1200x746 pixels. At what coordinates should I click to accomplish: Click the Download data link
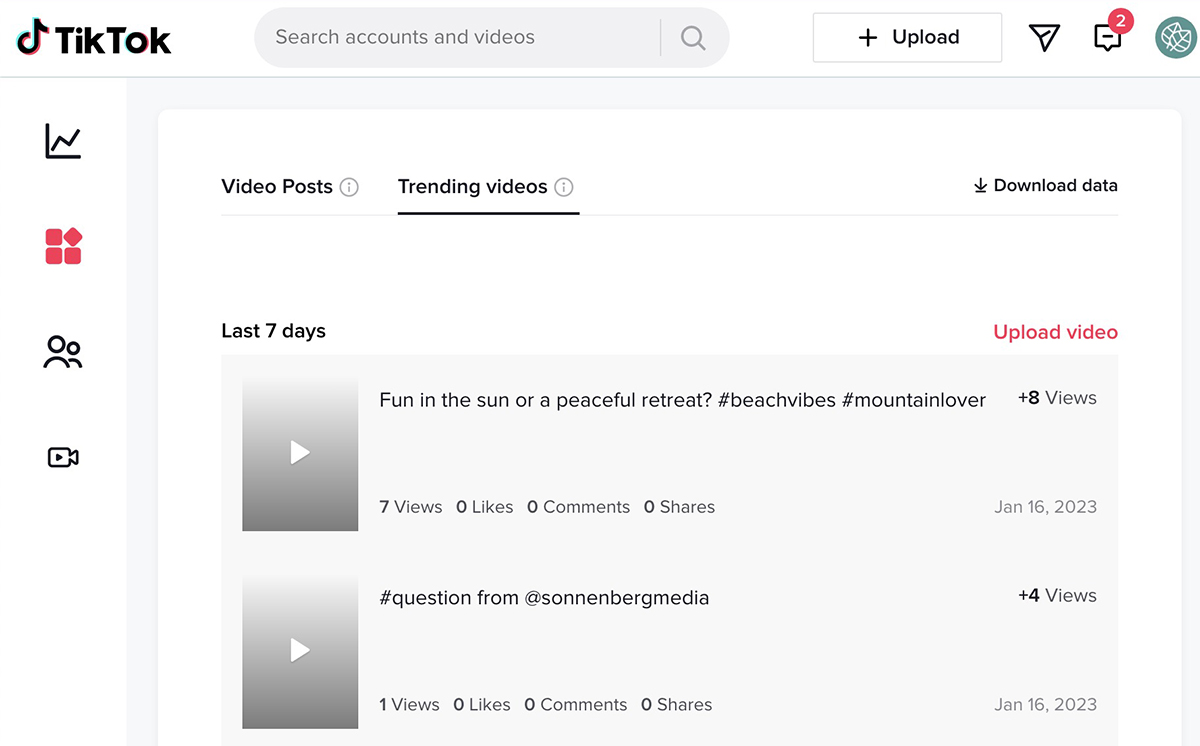click(x=1045, y=186)
